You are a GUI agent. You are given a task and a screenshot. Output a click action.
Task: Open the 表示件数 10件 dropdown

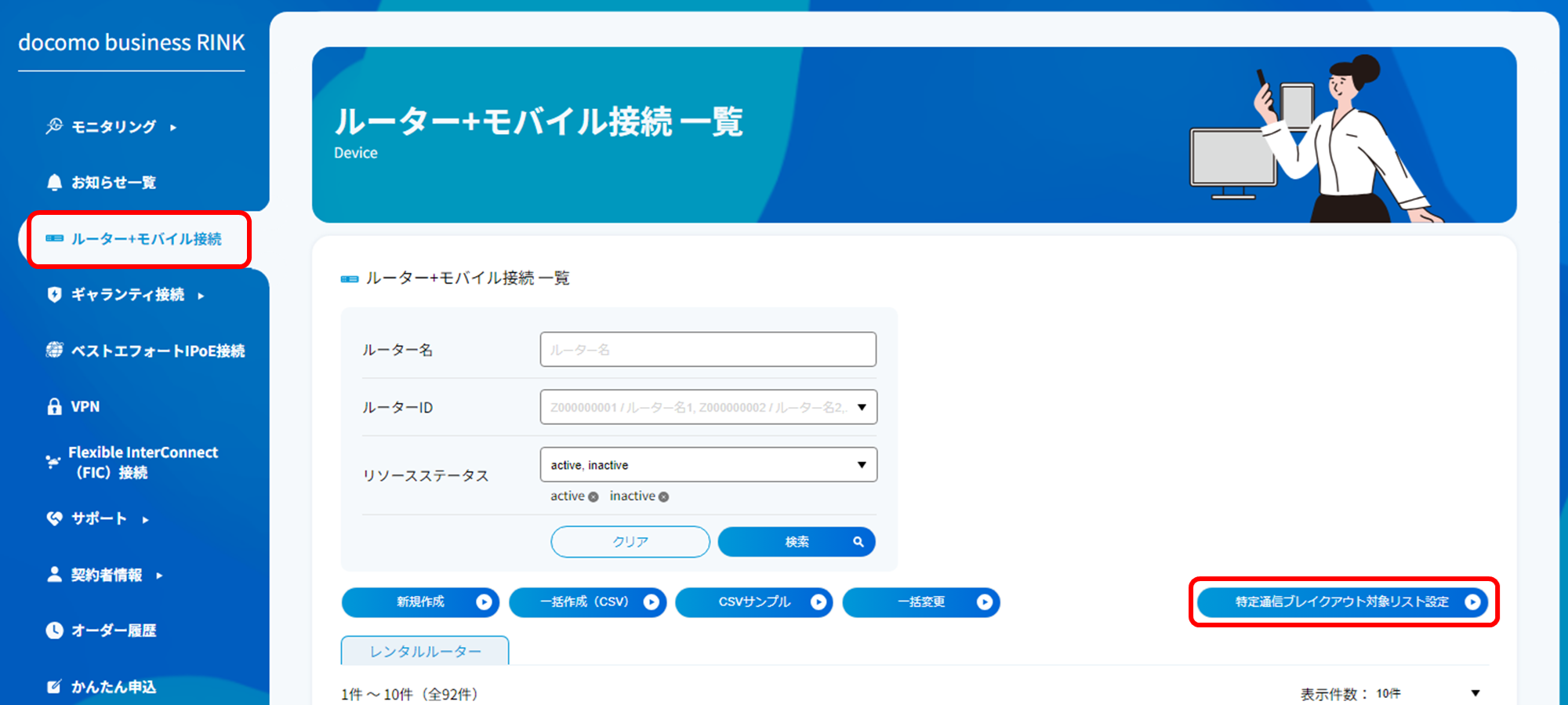[1428, 693]
